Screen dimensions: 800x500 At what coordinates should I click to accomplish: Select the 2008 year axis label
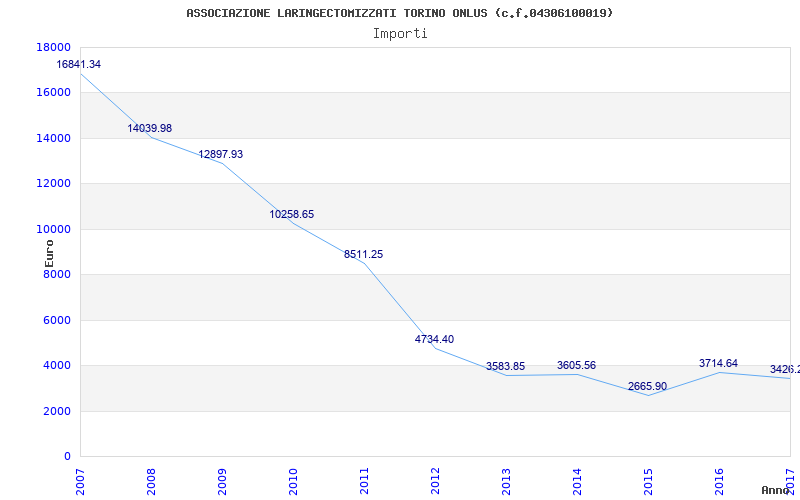click(x=151, y=482)
